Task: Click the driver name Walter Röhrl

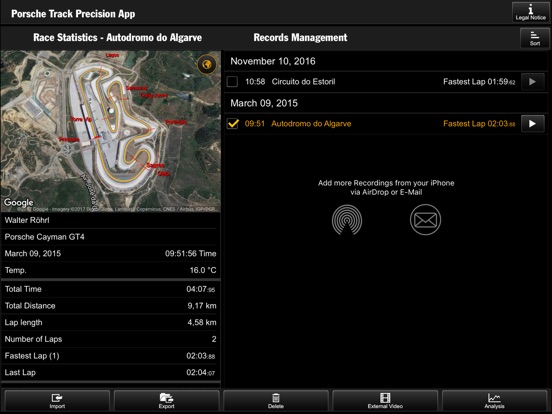Action: (x=27, y=220)
